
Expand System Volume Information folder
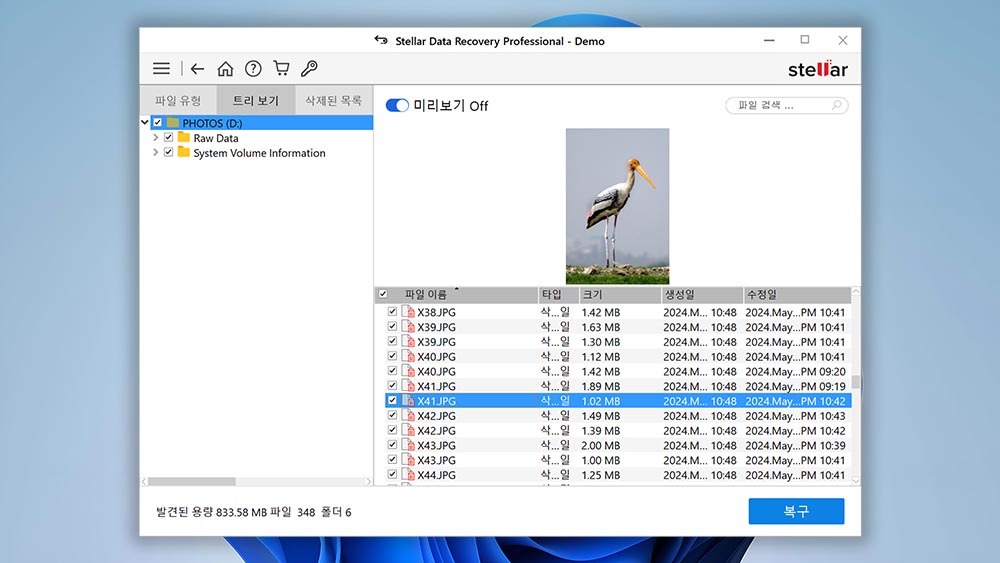click(155, 152)
